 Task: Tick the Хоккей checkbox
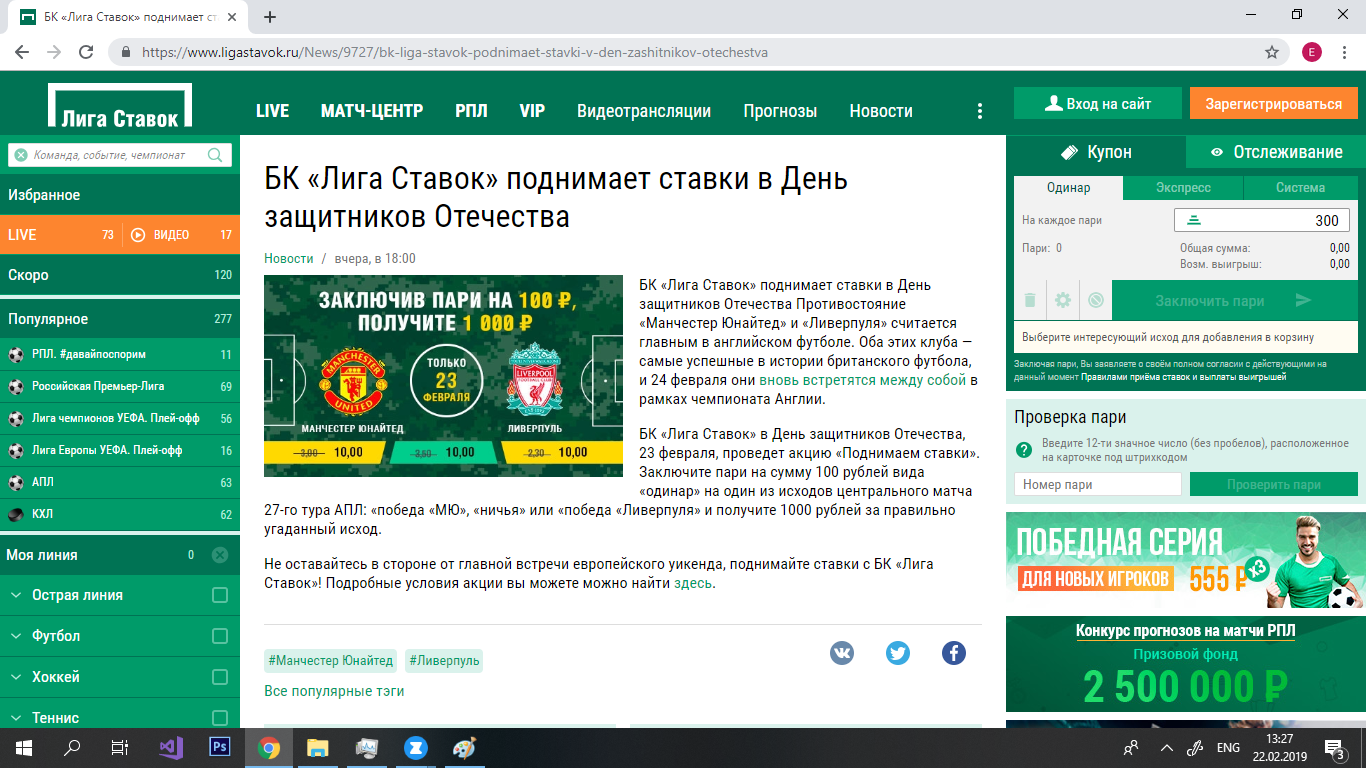click(220, 677)
